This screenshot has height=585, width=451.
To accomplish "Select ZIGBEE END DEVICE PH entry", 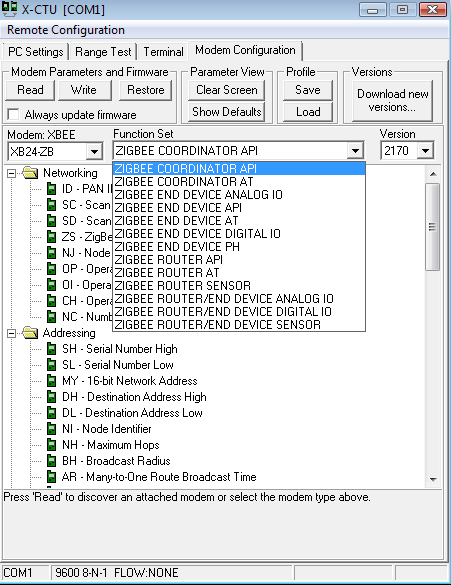I will pos(239,247).
